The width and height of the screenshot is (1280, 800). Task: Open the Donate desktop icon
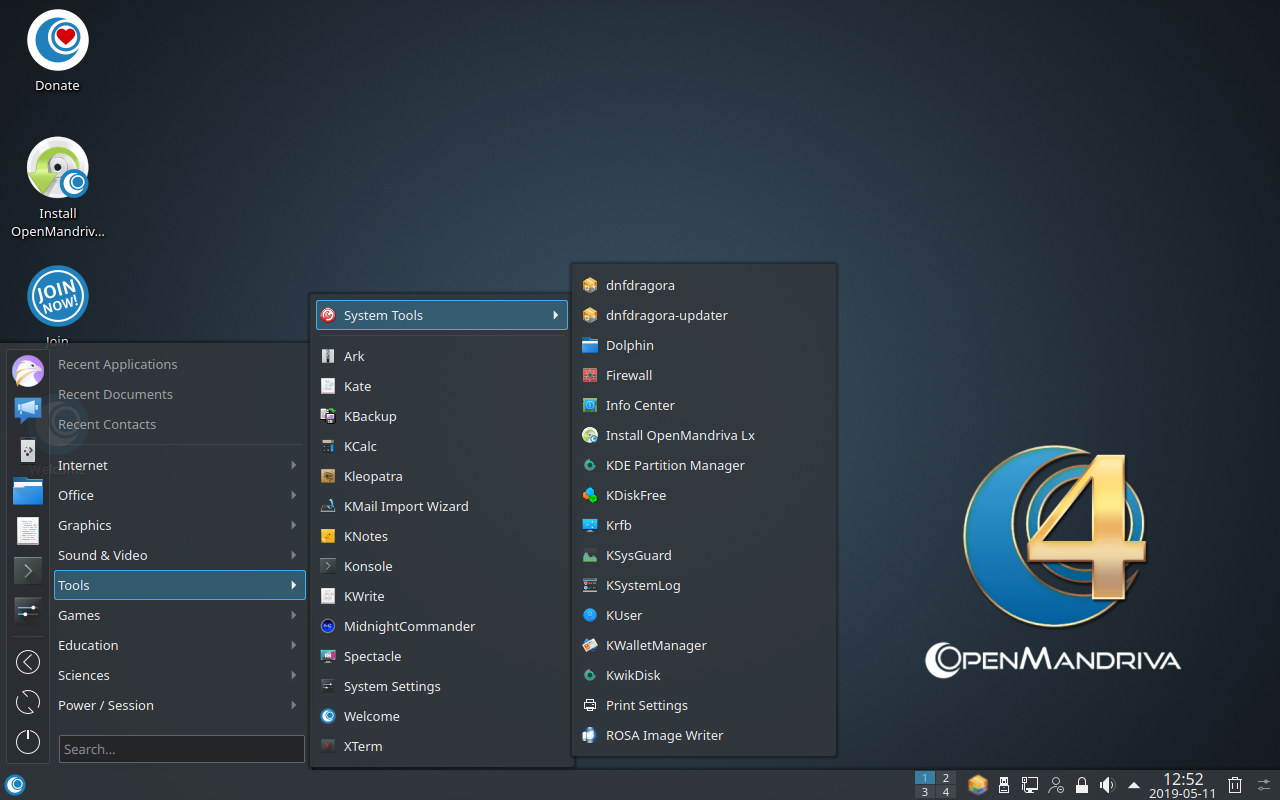click(57, 52)
